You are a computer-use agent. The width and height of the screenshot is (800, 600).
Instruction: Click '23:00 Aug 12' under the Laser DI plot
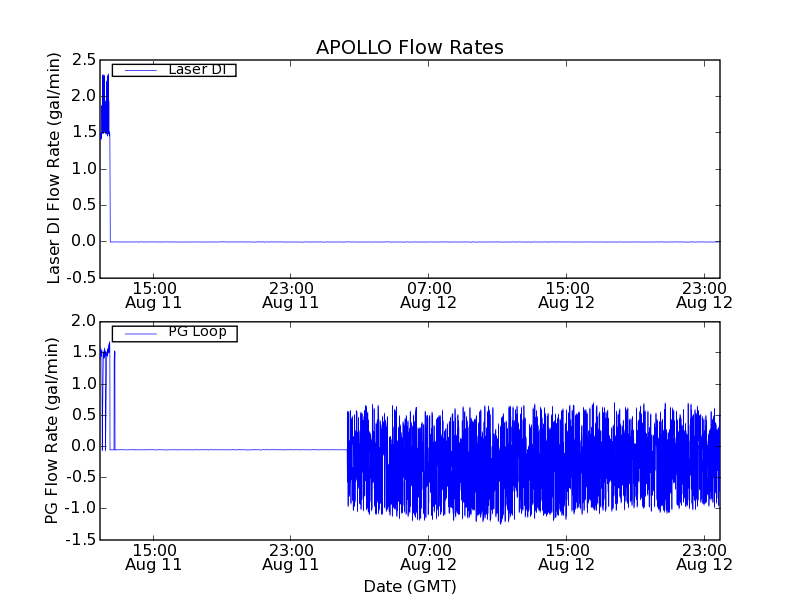pos(704,296)
